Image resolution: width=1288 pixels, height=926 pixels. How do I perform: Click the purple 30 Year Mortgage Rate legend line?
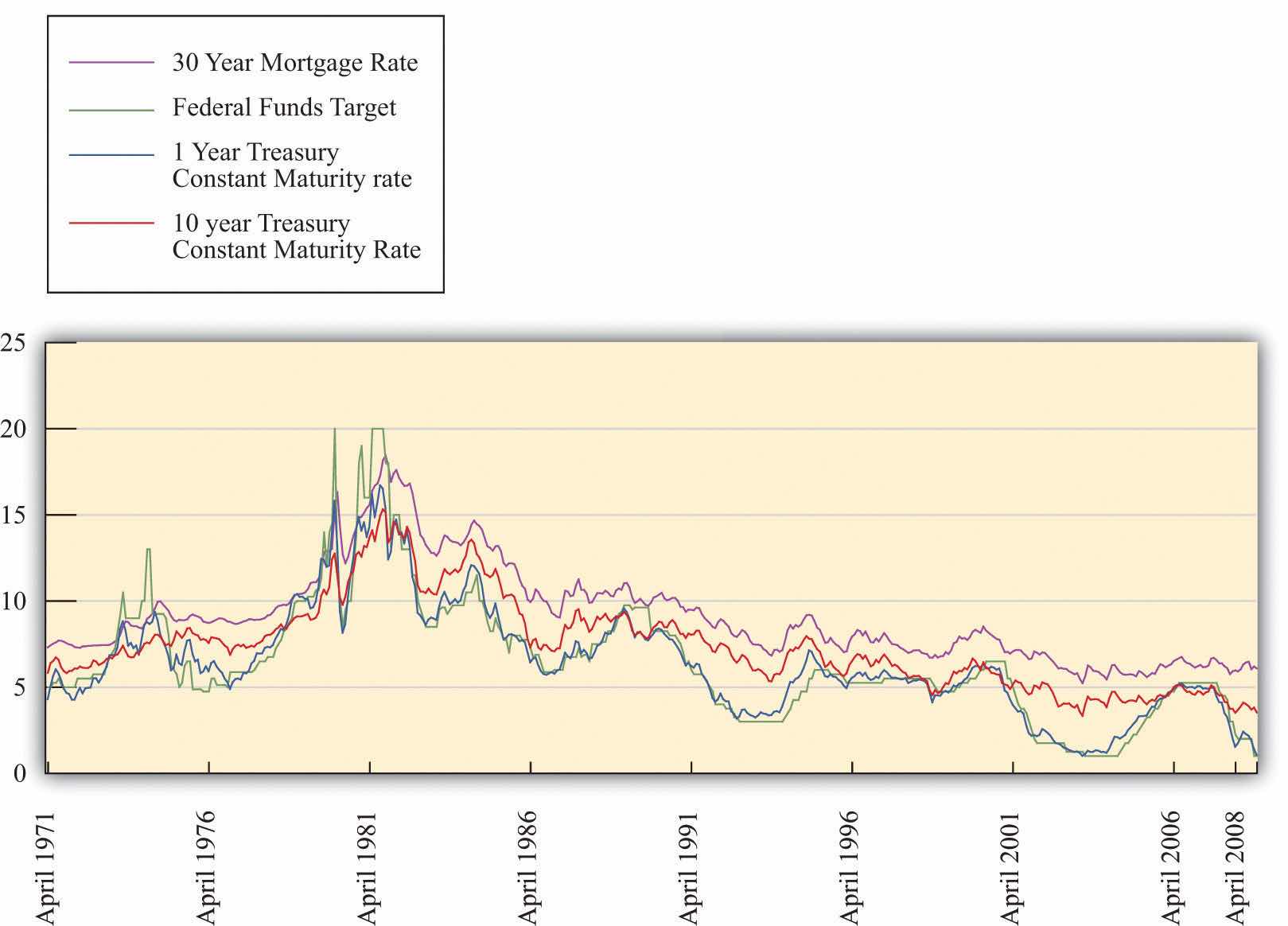[111, 62]
